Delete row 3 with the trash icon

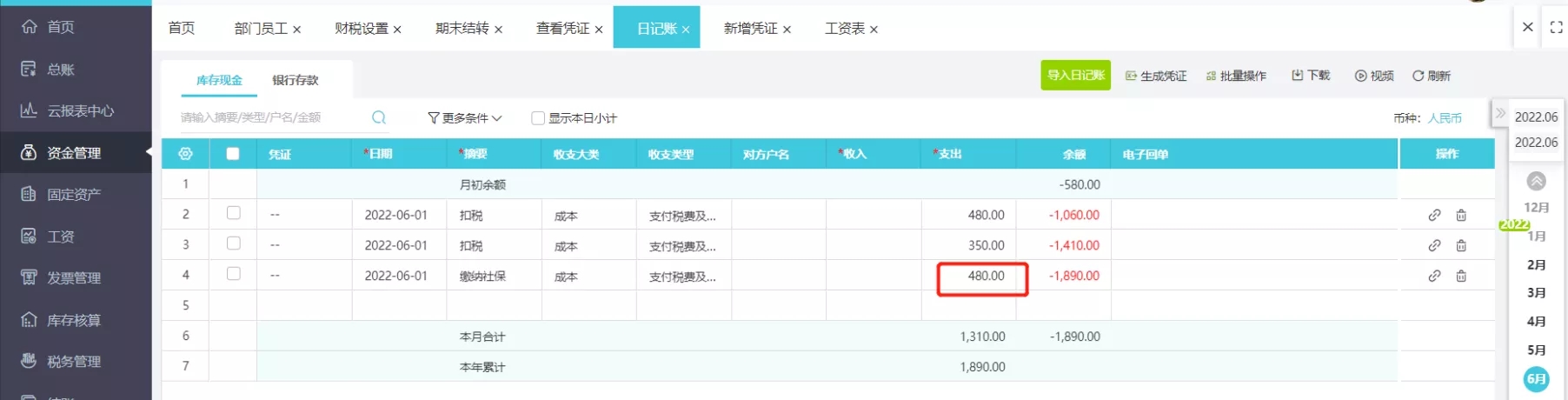pyautogui.click(x=1461, y=245)
